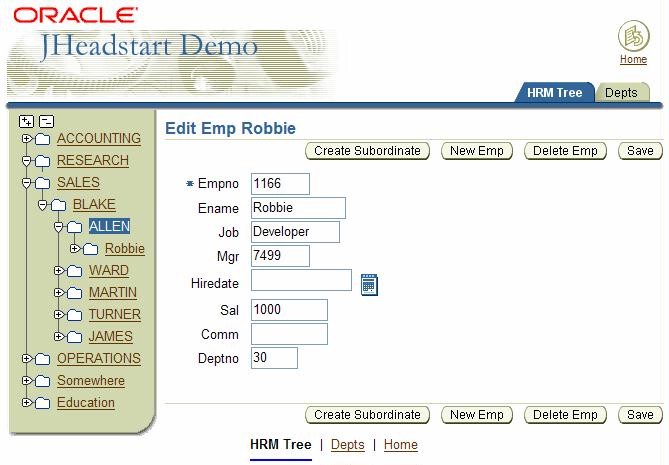
Task: Click bottom New Emp button
Action: tap(477, 415)
